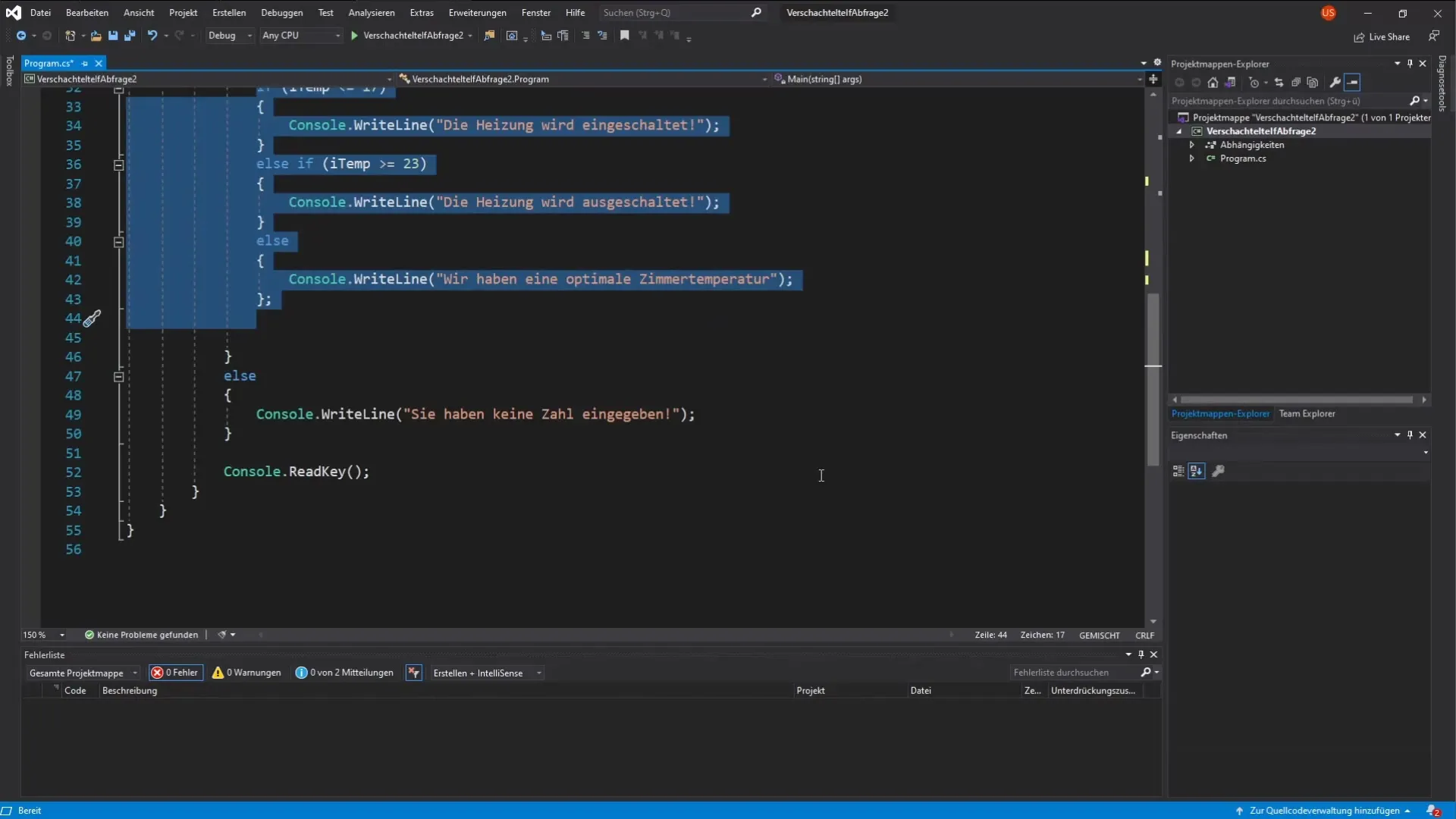Start debugging with the green play icon
The width and height of the screenshot is (1456, 819).
[x=354, y=36]
